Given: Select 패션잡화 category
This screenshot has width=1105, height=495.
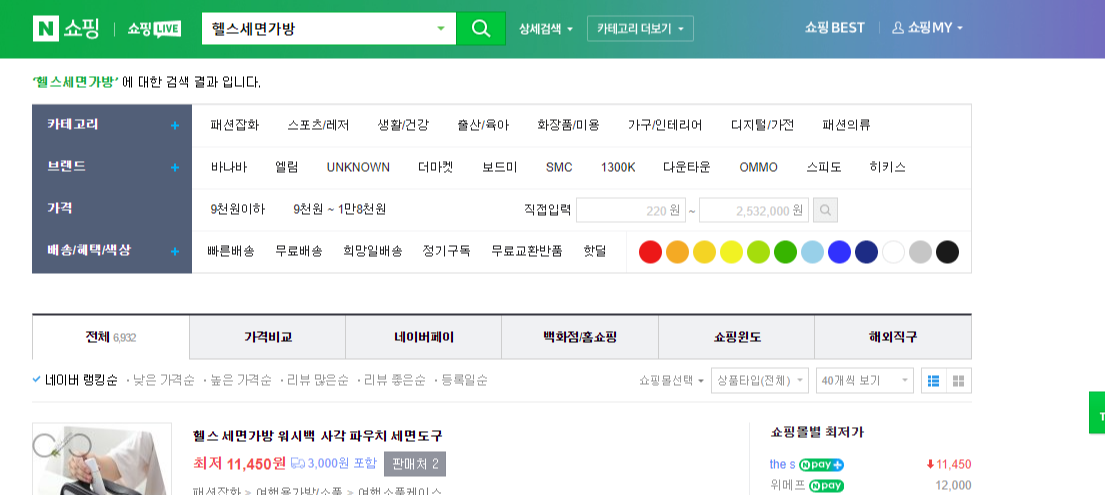Looking at the screenshot, I should (x=235, y=126).
